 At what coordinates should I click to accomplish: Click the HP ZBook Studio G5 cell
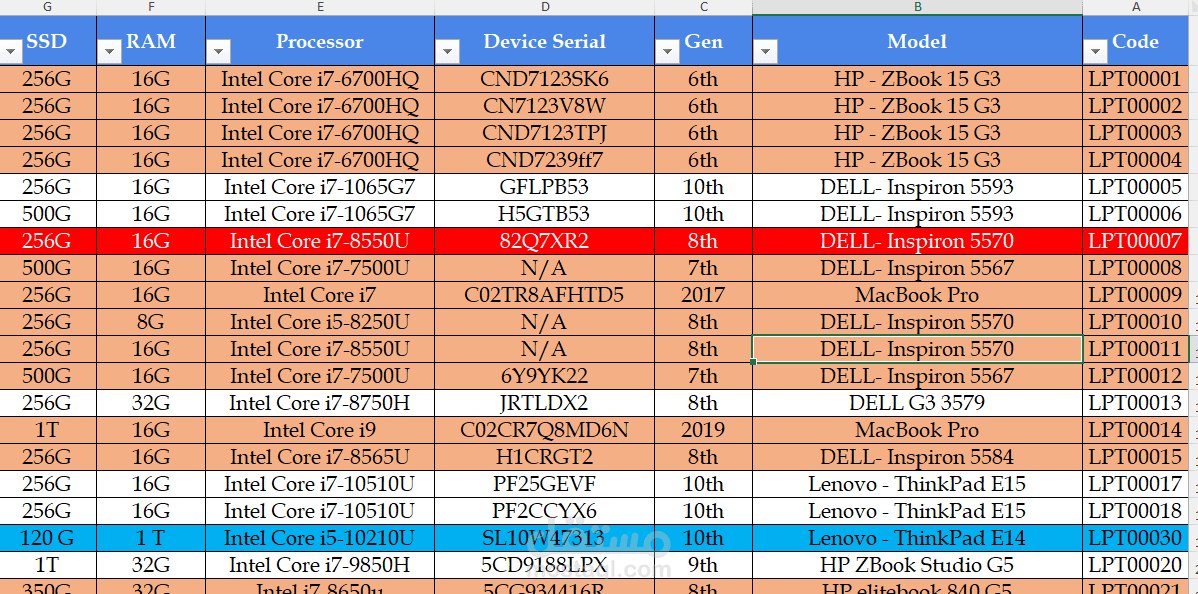click(918, 565)
